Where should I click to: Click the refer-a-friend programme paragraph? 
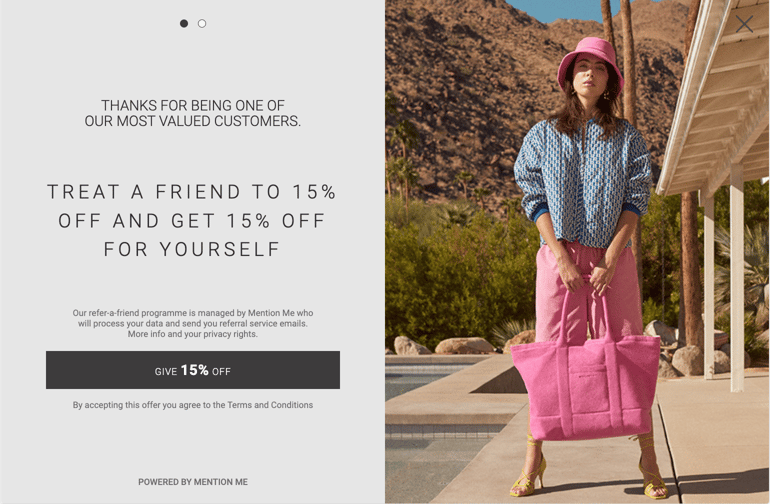click(x=192, y=323)
